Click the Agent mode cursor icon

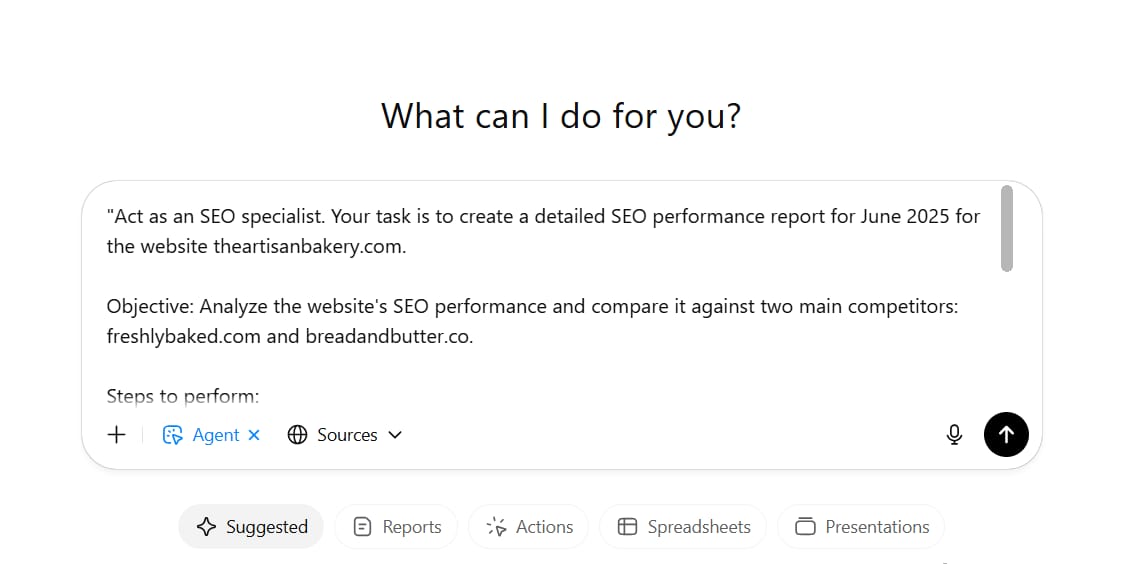tap(172, 435)
